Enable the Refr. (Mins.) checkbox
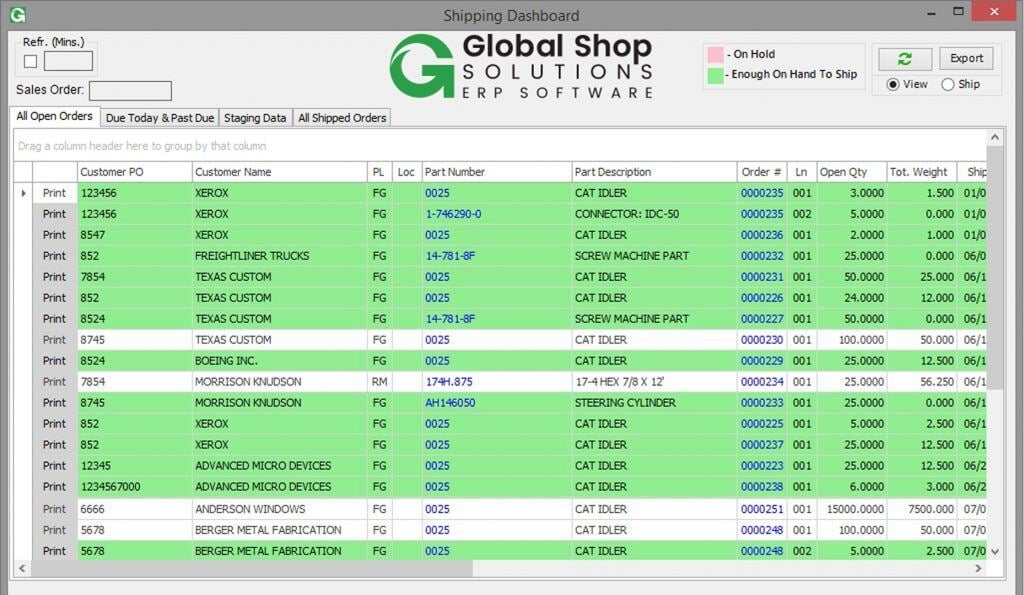 click(30, 61)
